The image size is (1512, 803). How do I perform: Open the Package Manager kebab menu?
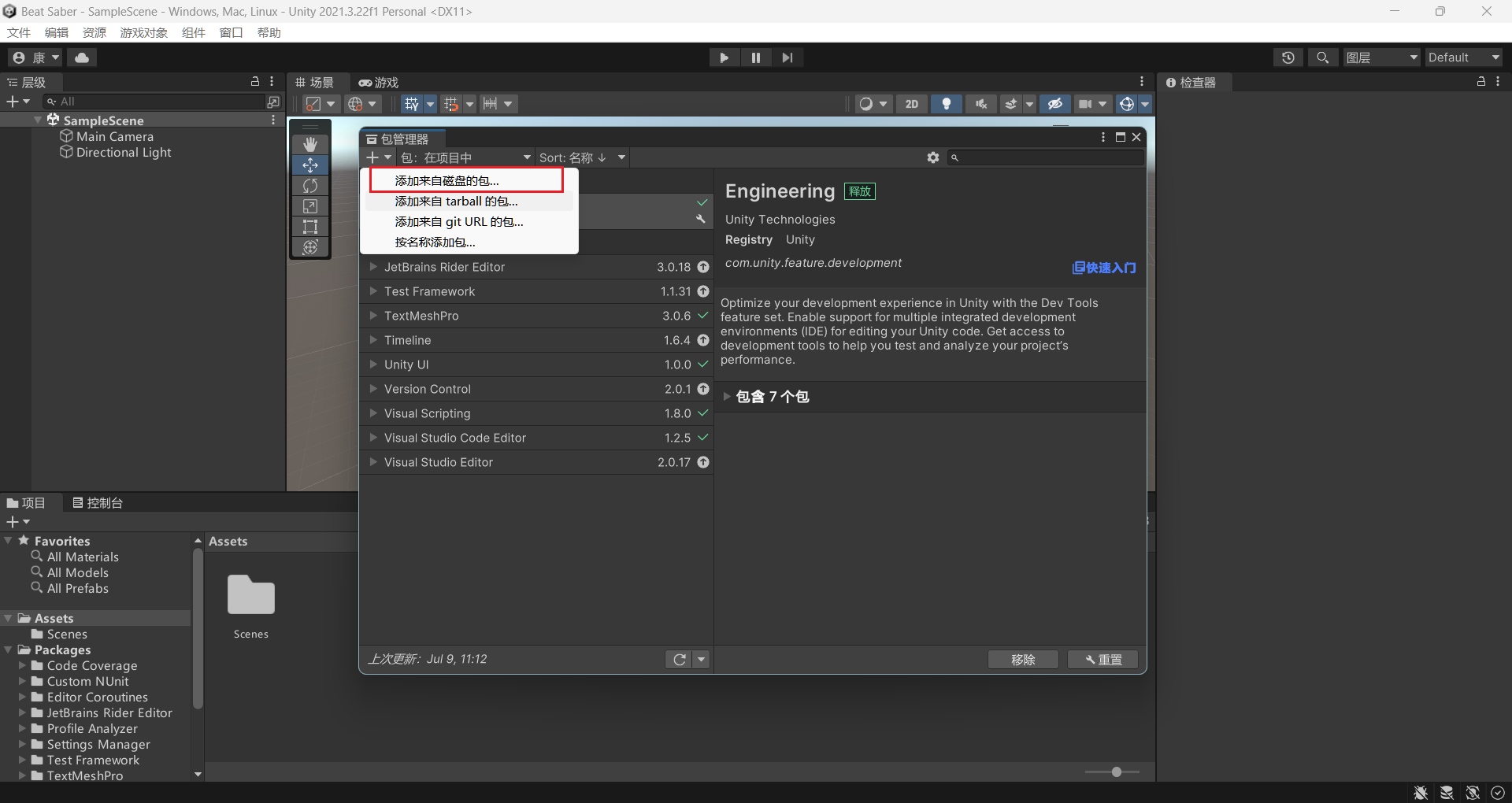click(x=1102, y=137)
